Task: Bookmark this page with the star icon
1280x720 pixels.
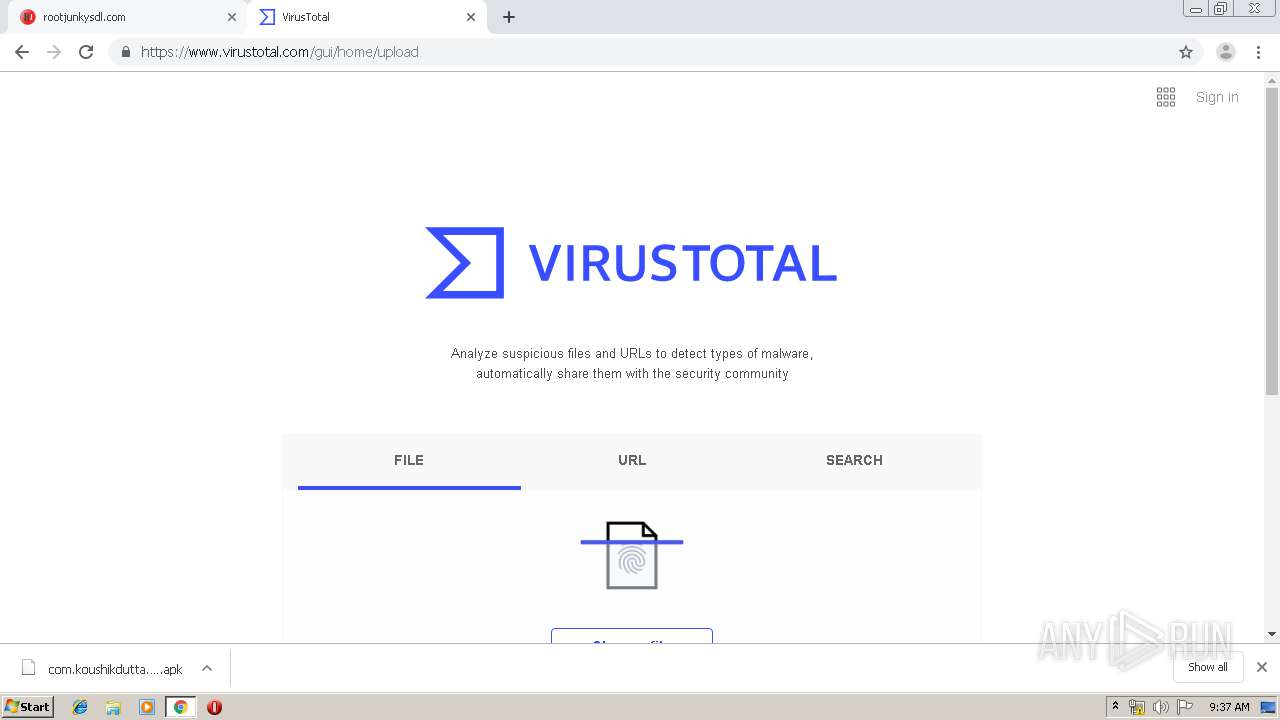Action: [x=1186, y=52]
